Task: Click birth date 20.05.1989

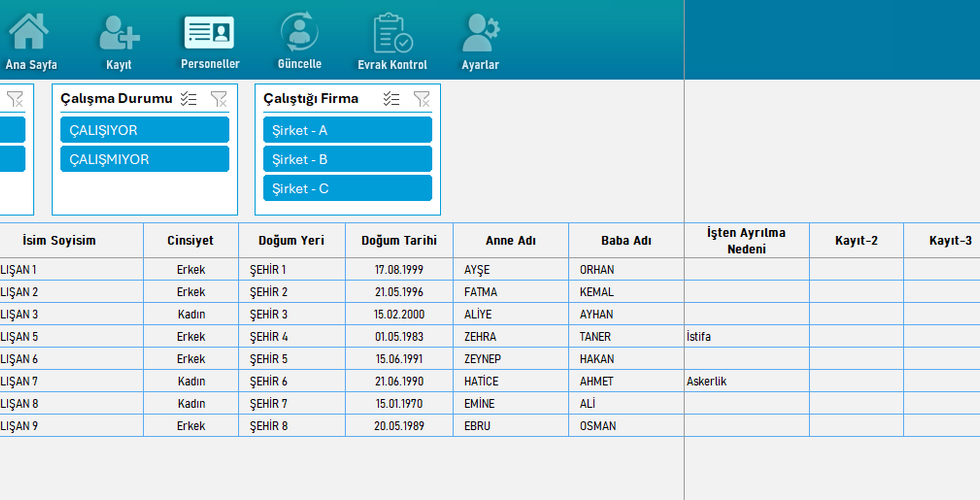Action: pos(399,426)
